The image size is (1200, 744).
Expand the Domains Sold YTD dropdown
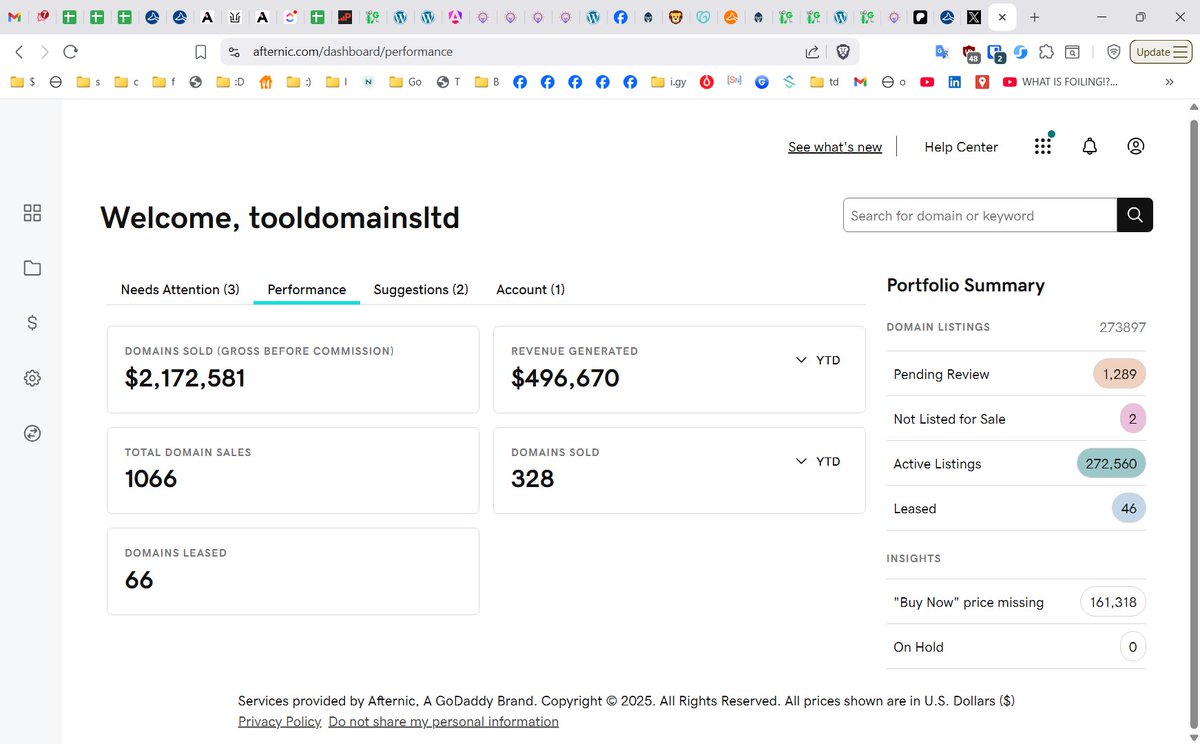pos(818,461)
